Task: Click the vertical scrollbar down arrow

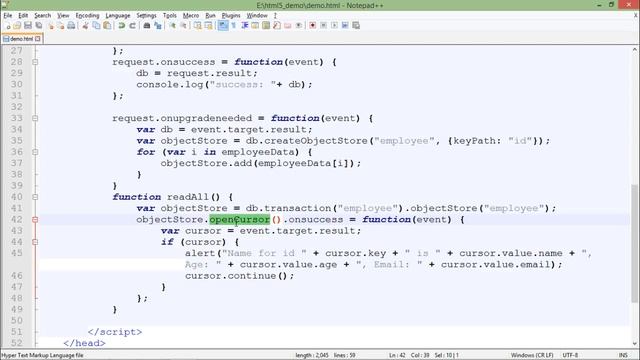Action: pyautogui.click(x=634, y=343)
